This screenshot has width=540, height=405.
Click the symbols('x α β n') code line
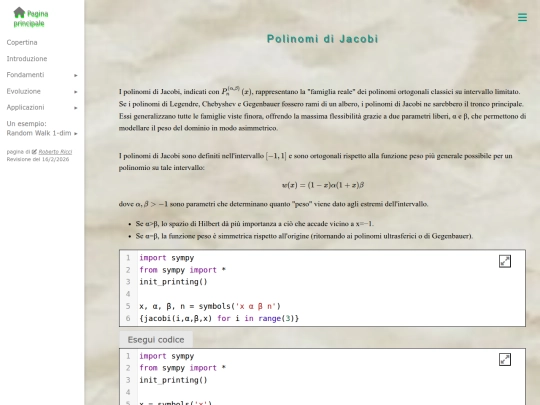pyautogui.click(x=210, y=306)
